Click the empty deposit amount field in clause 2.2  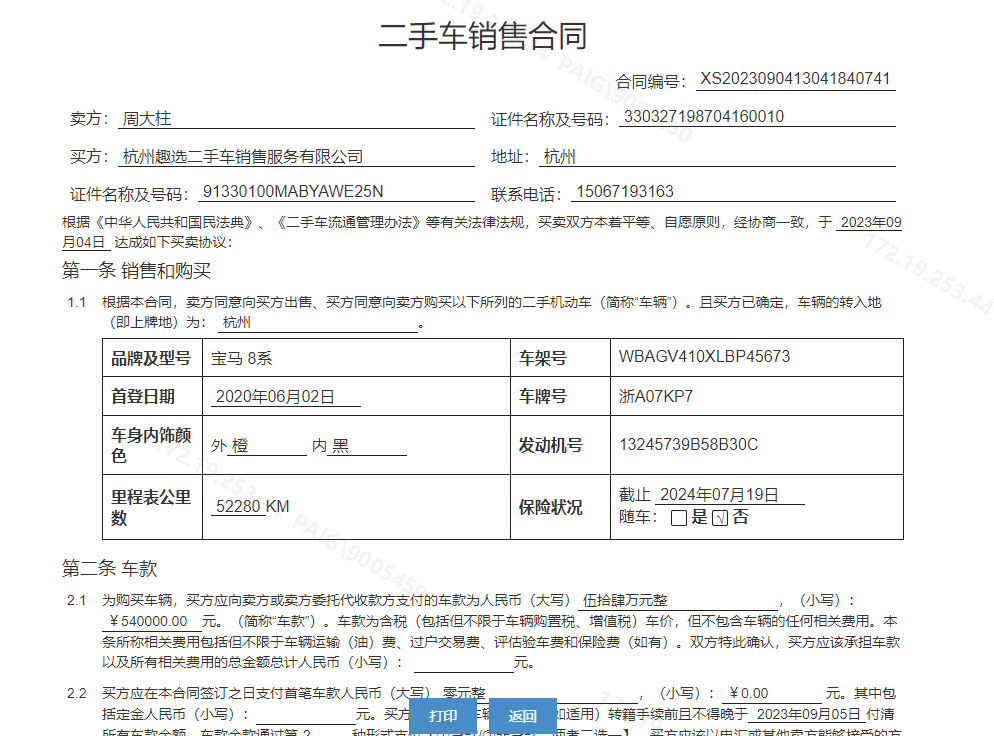[x=306, y=714]
